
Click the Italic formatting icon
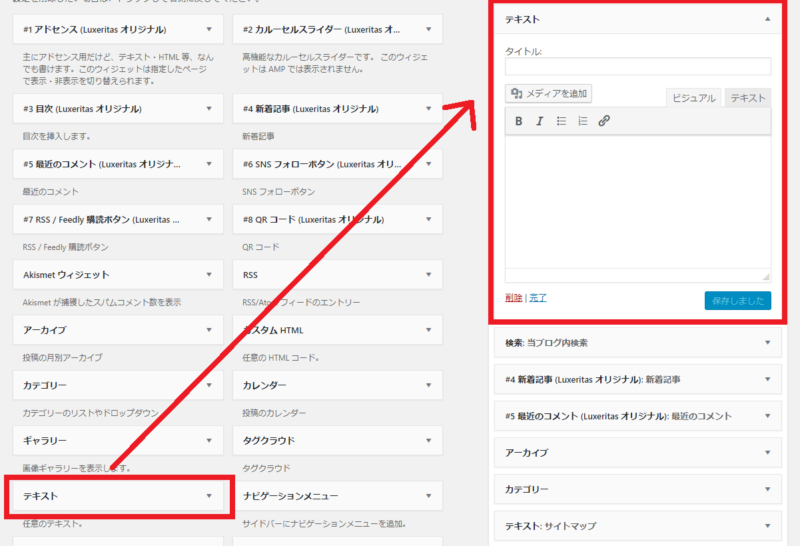click(x=540, y=121)
